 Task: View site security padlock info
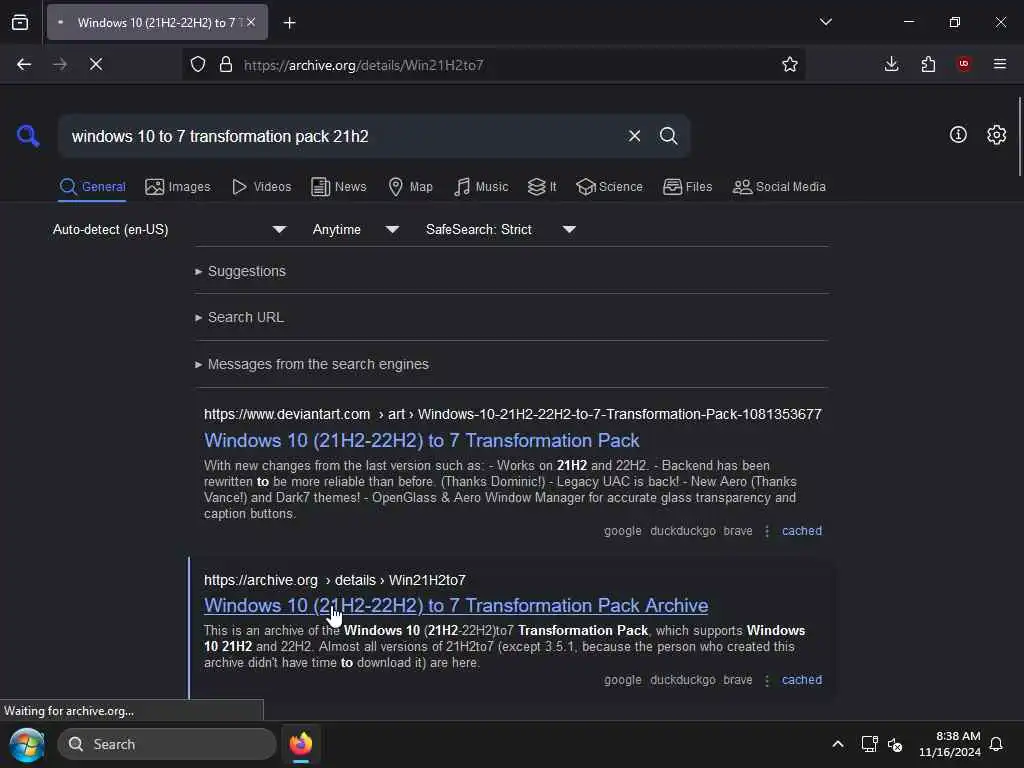pos(226,64)
